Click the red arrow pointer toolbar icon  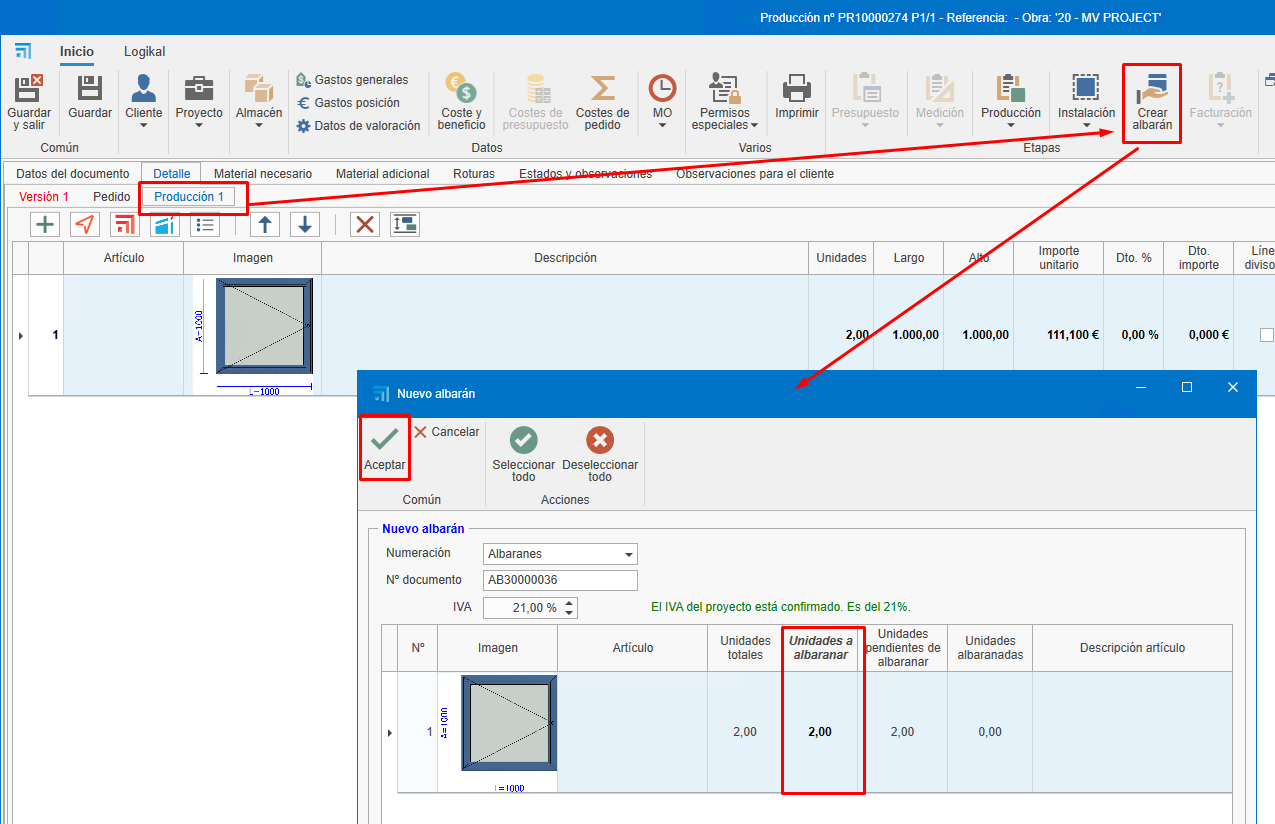click(x=85, y=224)
